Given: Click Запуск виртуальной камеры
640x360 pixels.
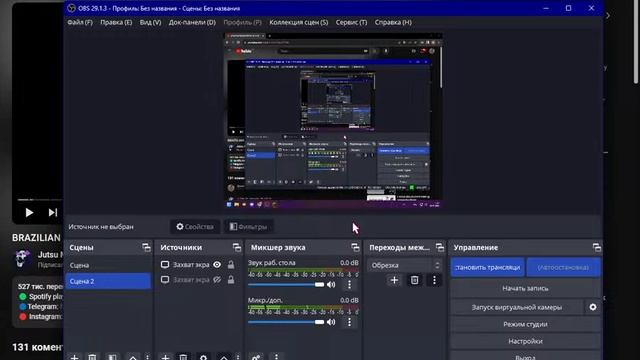Looking at the screenshot, I should pyautogui.click(x=517, y=307).
